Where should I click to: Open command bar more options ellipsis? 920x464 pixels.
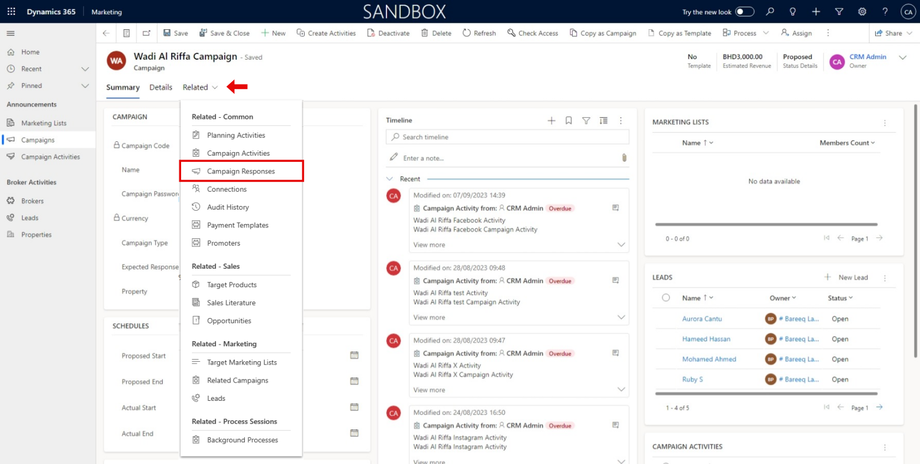click(x=828, y=33)
